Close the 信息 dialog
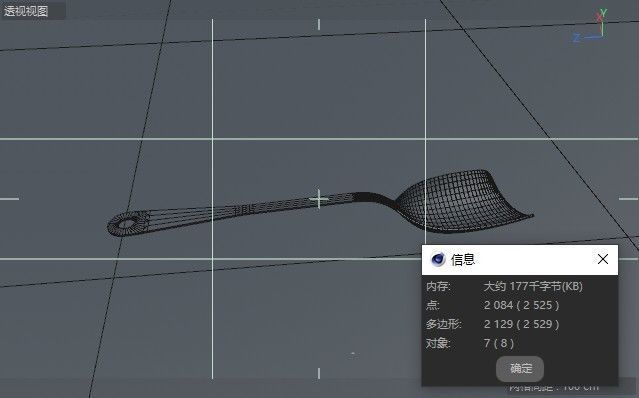This screenshot has height=398, width=639. tap(603, 259)
